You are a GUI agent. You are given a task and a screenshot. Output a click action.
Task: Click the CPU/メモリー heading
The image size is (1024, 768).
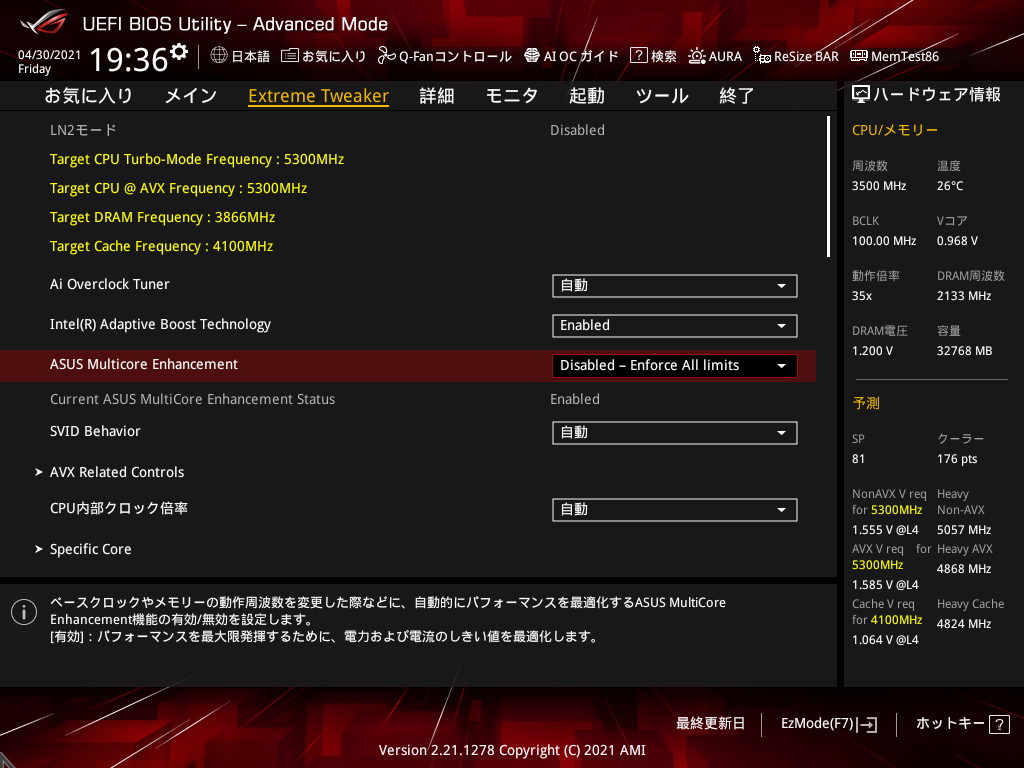point(895,130)
